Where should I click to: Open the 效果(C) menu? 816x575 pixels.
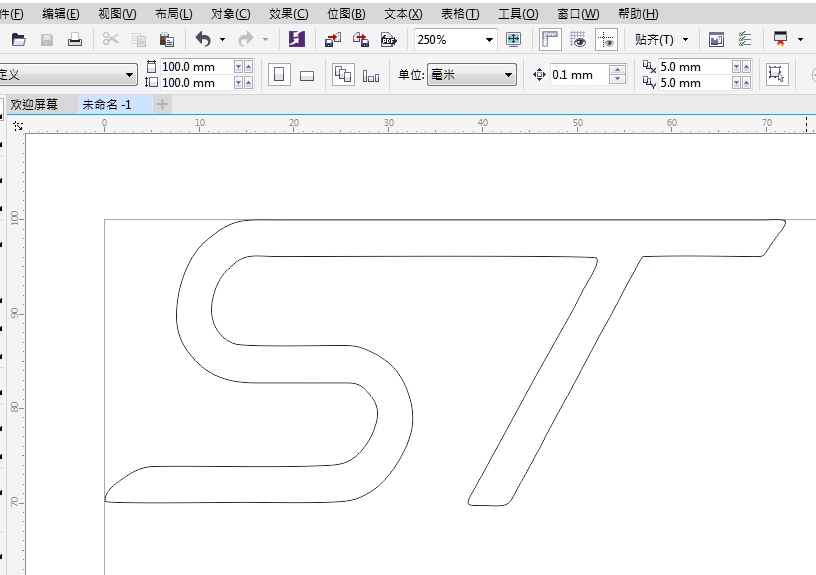[289, 14]
